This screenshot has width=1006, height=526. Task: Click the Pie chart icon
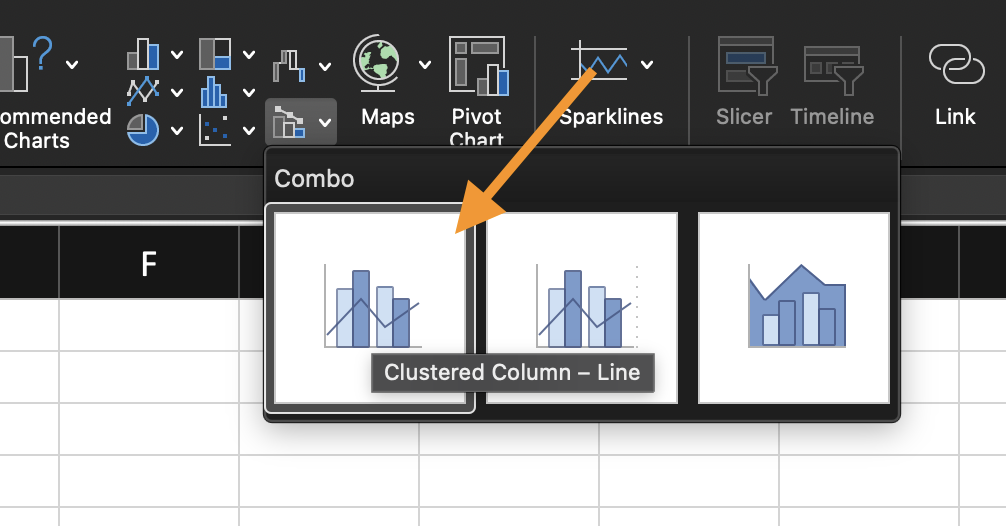pyautogui.click(x=144, y=129)
